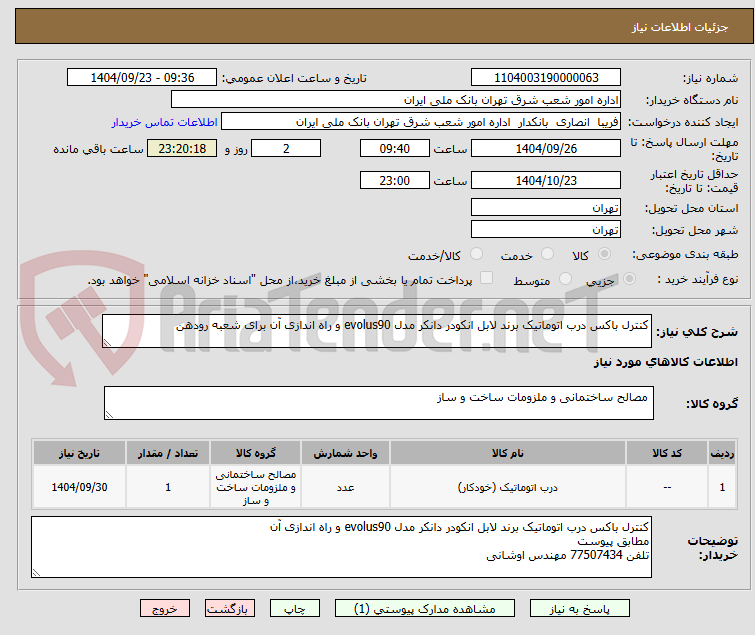The image size is (755, 635).
Task: Click the جزئیات اطلاعات نیاز header title
Action: 680,27
